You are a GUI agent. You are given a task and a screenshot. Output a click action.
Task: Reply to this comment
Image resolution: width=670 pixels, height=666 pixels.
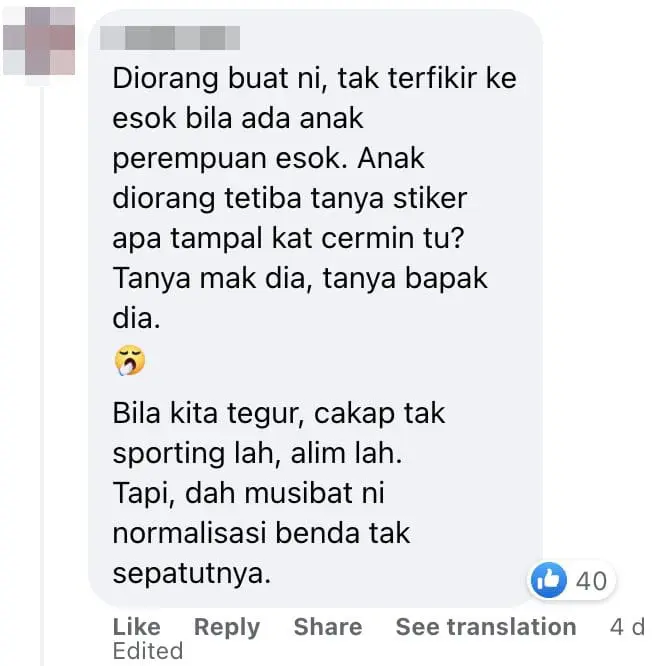point(227,628)
